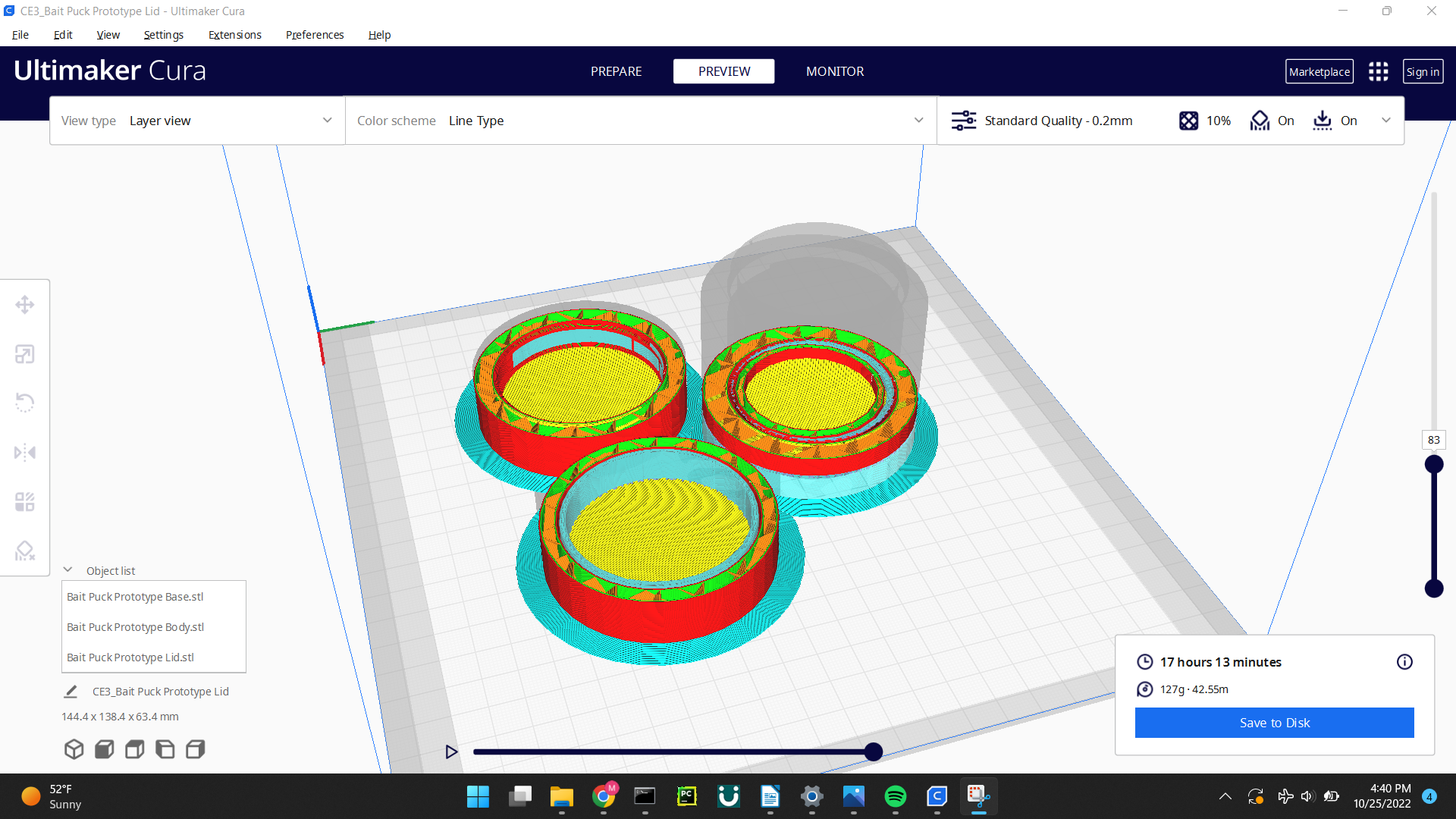1456x819 pixels.
Task: Open the Per Model Settings tool
Action: pos(25,500)
